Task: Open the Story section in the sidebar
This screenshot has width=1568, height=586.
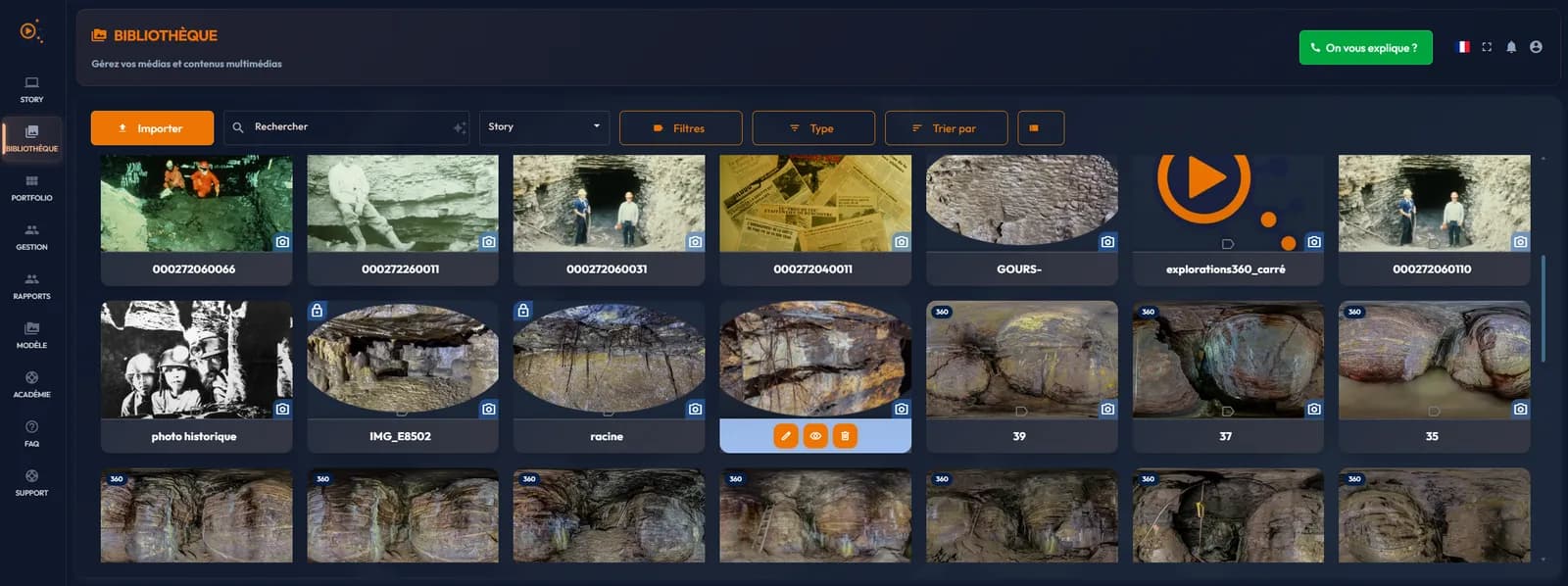Action: (31, 89)
